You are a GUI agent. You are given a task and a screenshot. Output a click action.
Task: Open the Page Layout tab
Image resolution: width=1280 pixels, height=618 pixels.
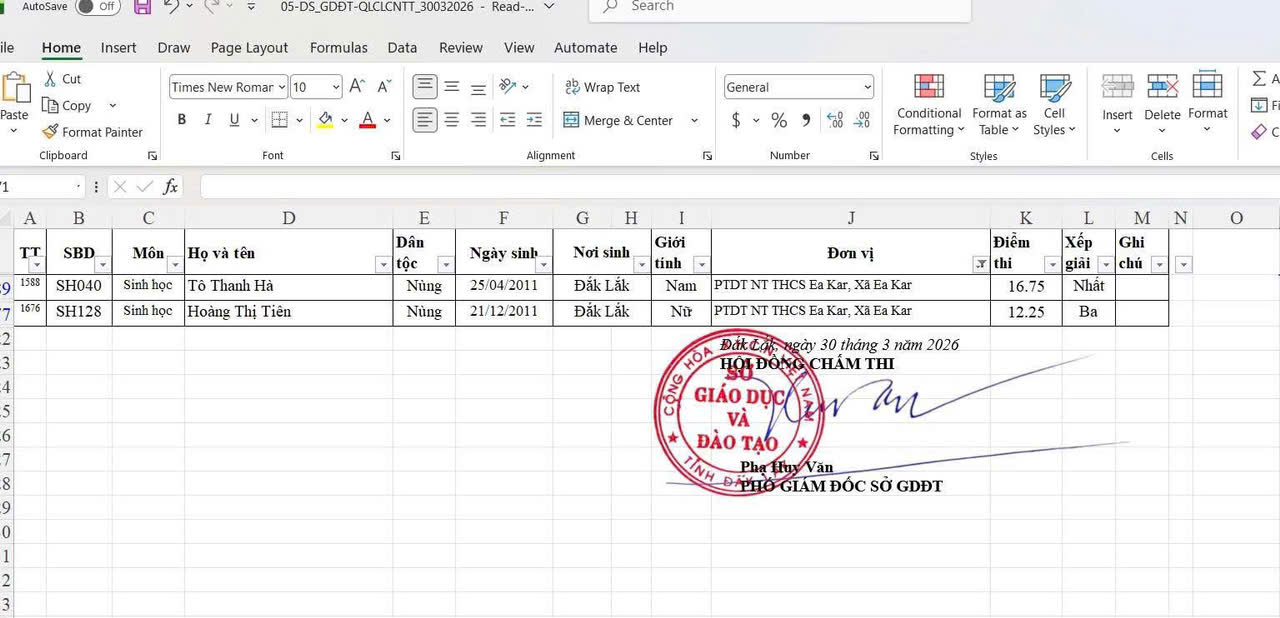click(x=249, y=47)
